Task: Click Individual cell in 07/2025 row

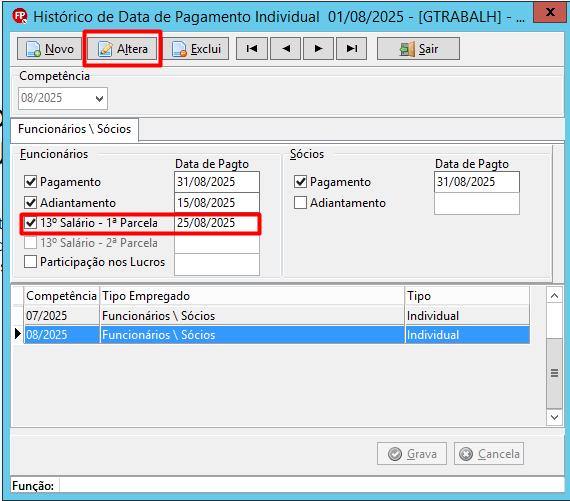Action: point(467,316)
